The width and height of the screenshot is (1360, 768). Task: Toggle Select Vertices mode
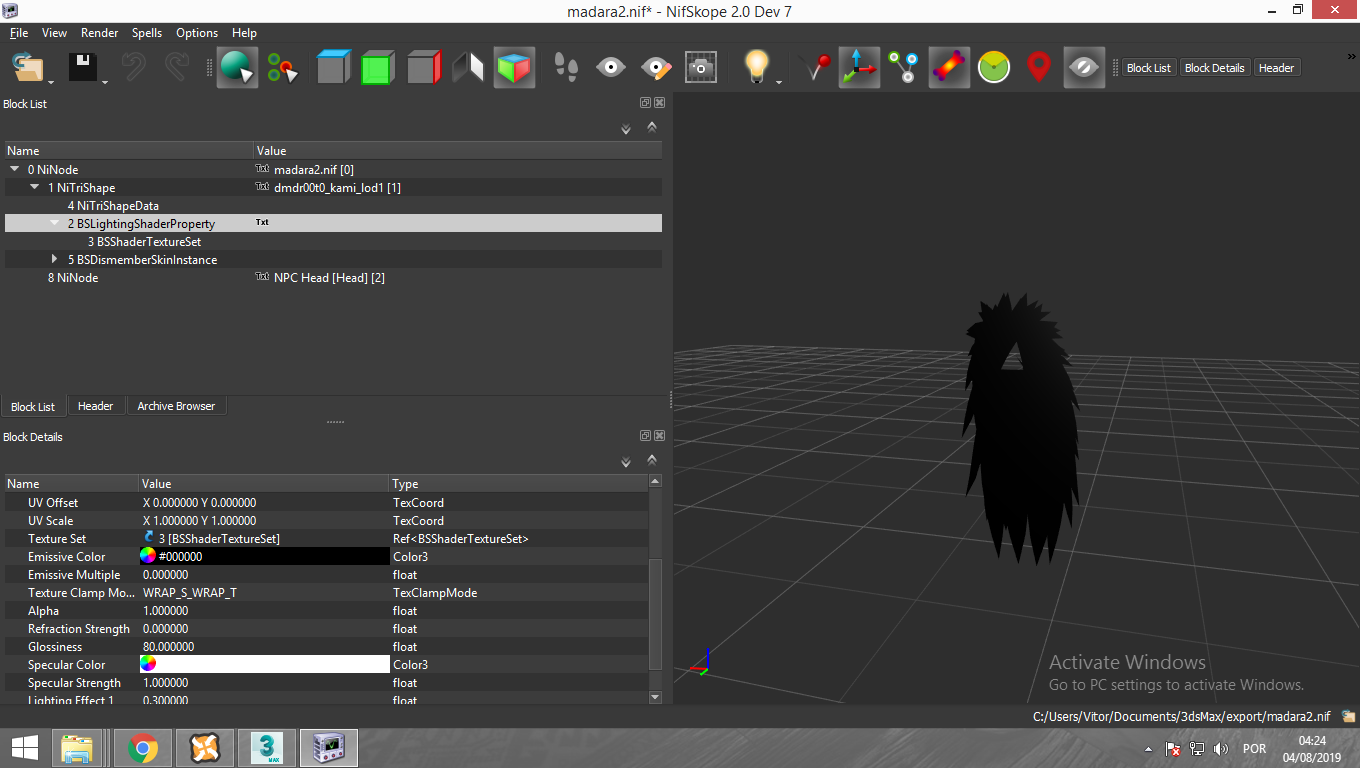pyautogui.click(x=283, y=68)
